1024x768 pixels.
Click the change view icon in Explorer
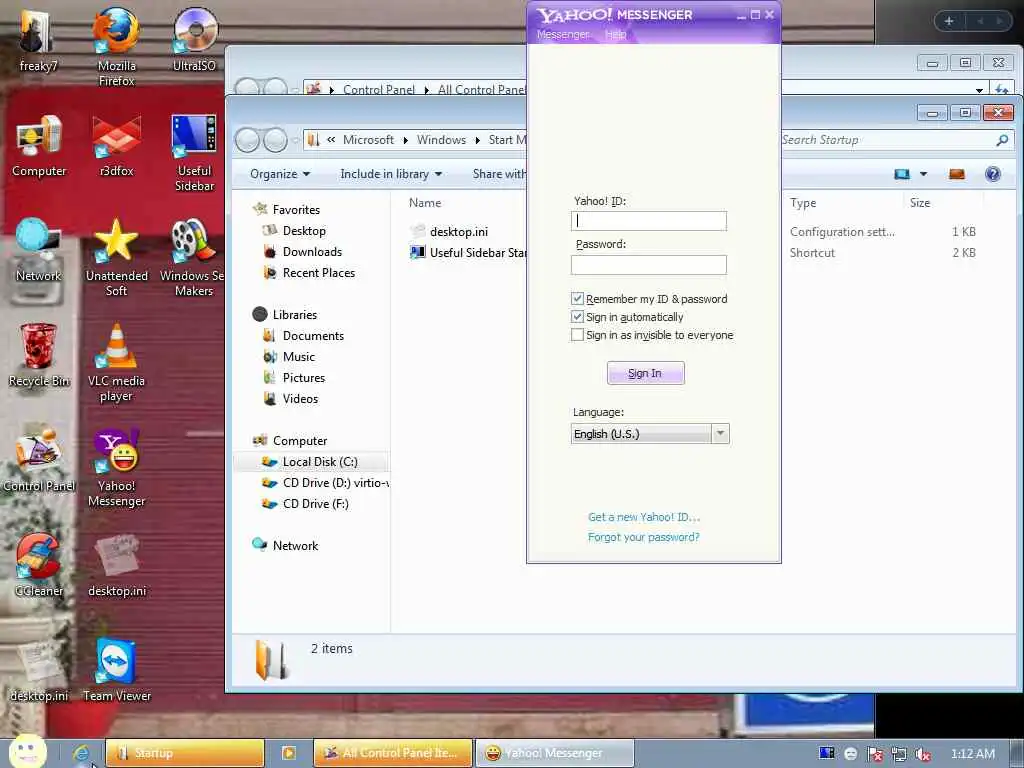[902, 174]
